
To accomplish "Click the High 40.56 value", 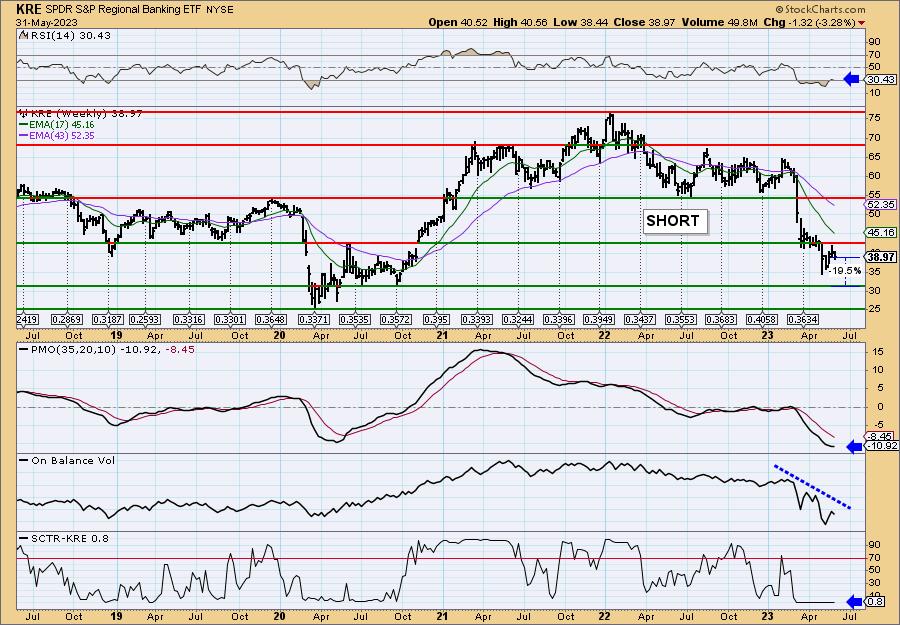I will (x=521, y=22).
